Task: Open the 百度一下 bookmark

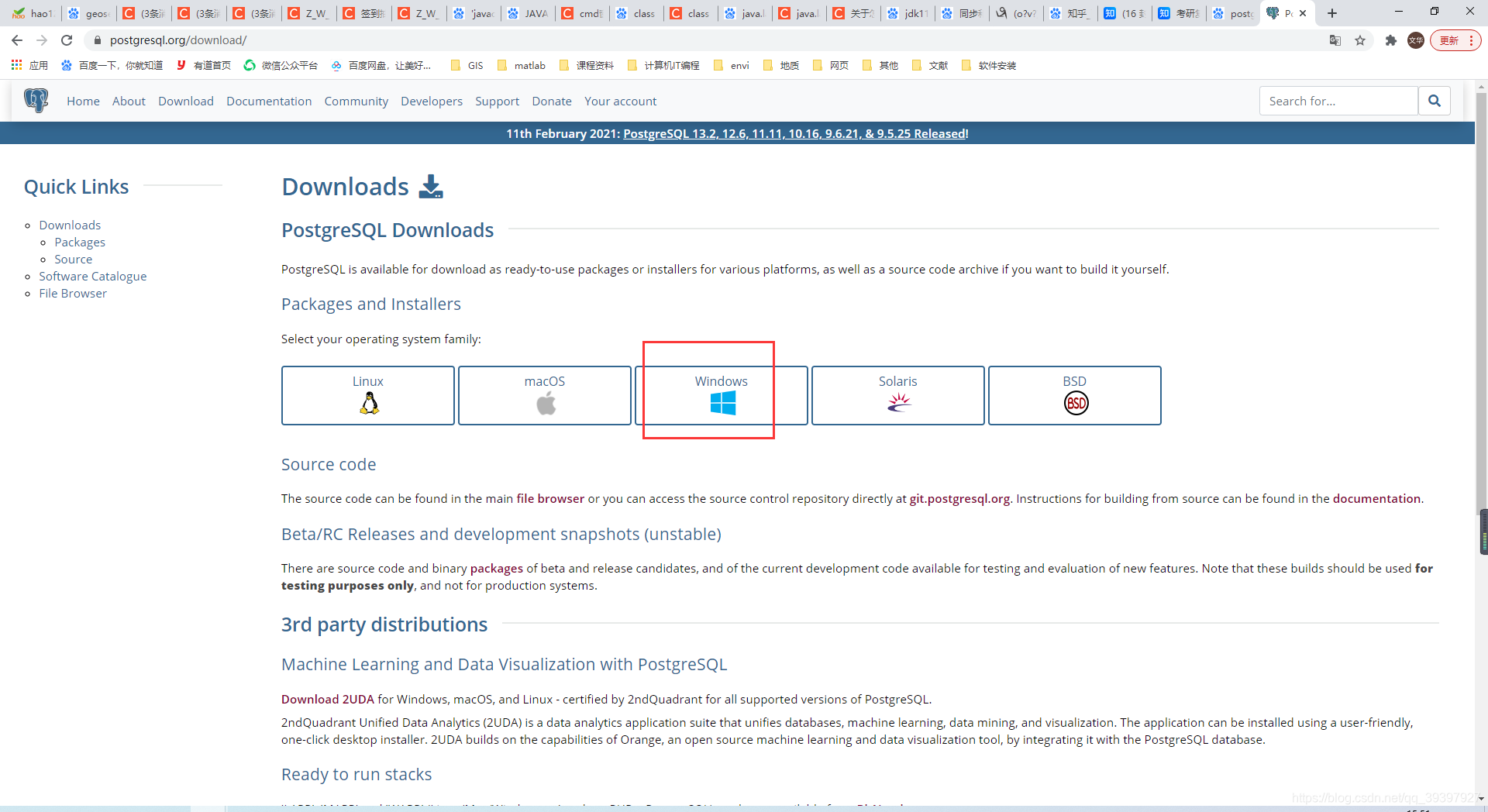Action: [x=112, y=65]
